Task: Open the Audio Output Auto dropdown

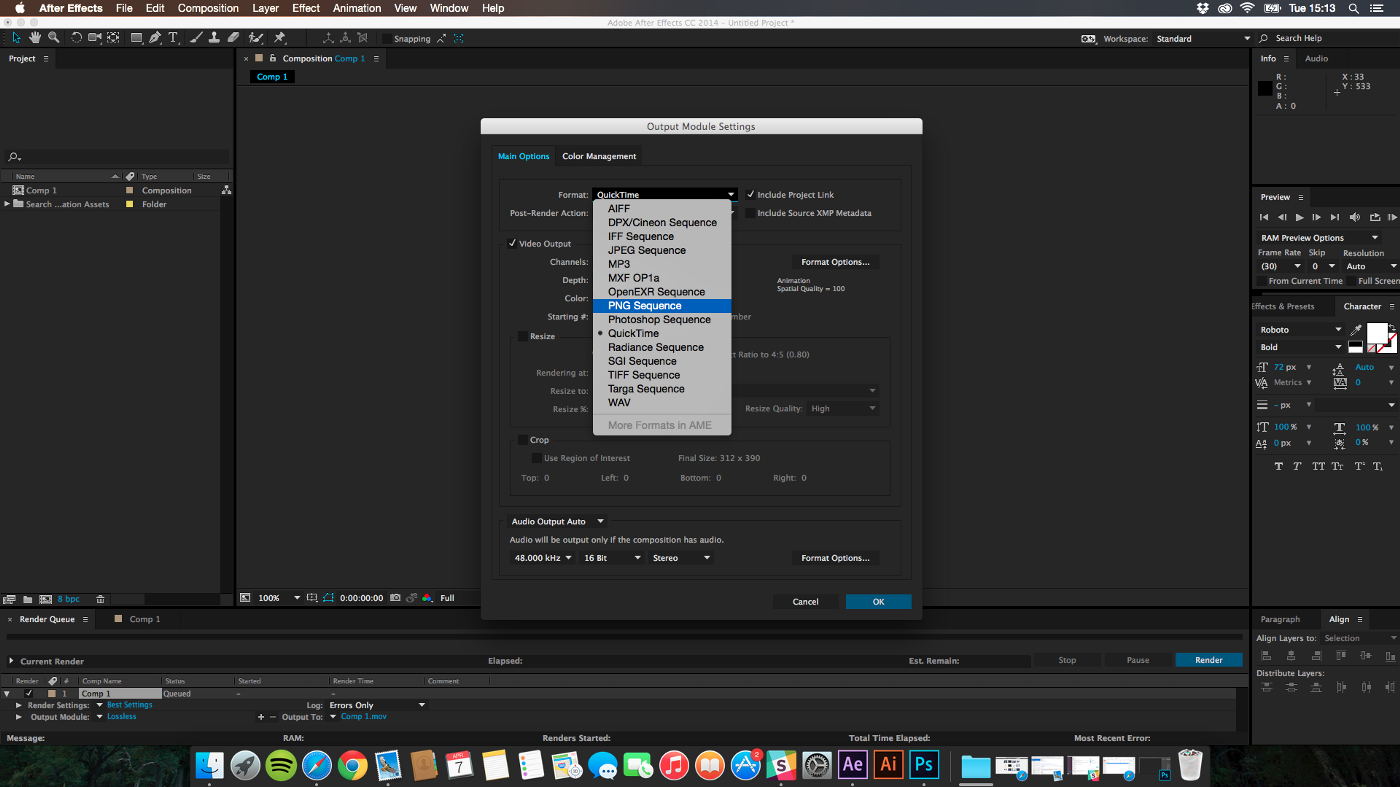Action: (x=558, y=521)
